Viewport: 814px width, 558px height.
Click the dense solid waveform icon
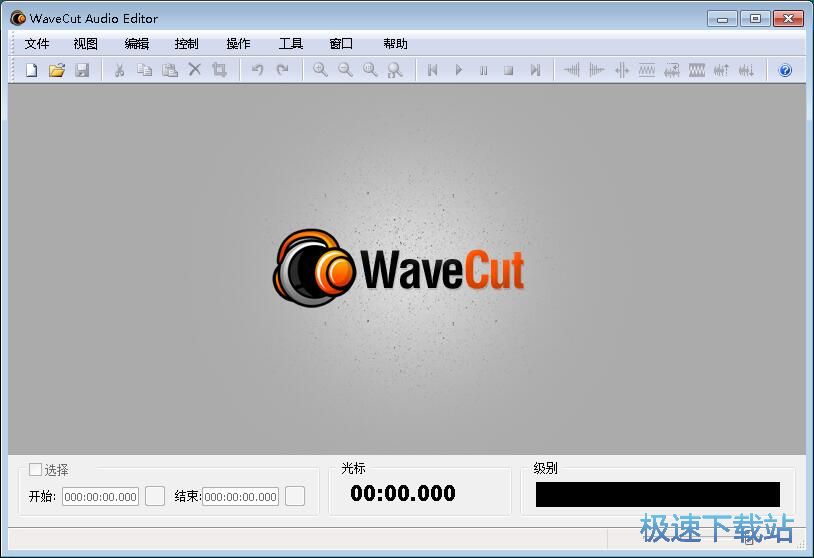click(x=697, y=70)
